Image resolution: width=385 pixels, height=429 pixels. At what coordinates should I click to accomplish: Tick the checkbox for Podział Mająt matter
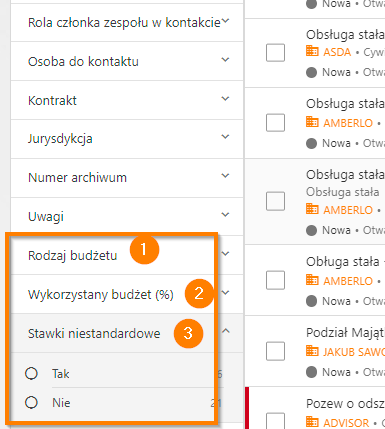click(275, 351)
